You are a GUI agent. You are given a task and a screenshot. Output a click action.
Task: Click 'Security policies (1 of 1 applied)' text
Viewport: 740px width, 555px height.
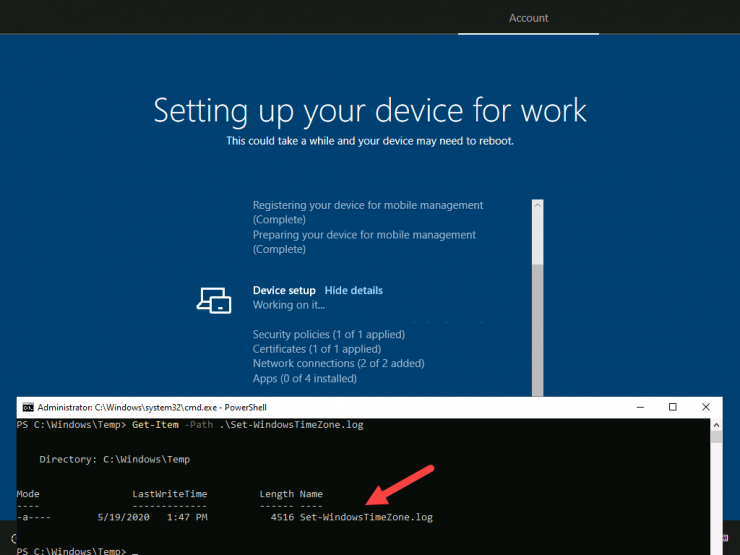point(329,335)
